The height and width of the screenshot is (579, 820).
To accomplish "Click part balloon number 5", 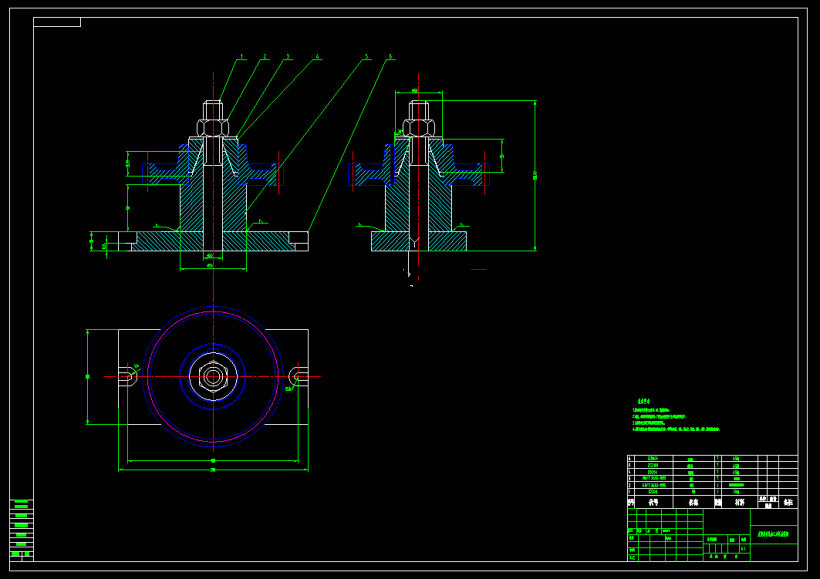I will (x=366, y=56).
